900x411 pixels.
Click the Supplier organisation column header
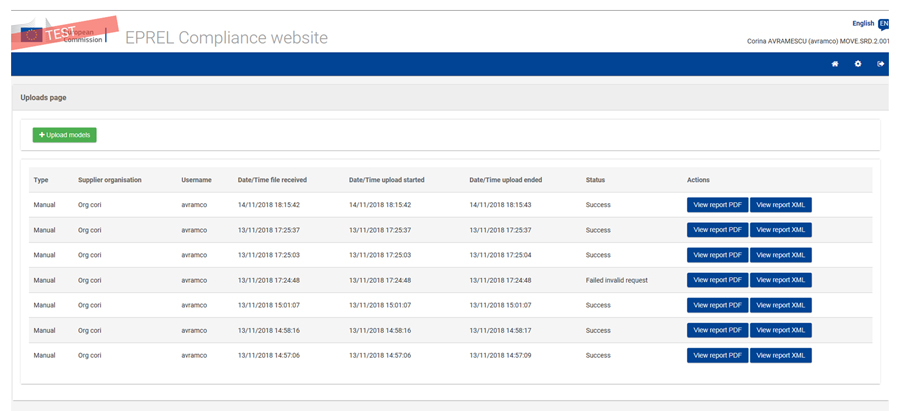pyautogui.click(x=110, y=180)
